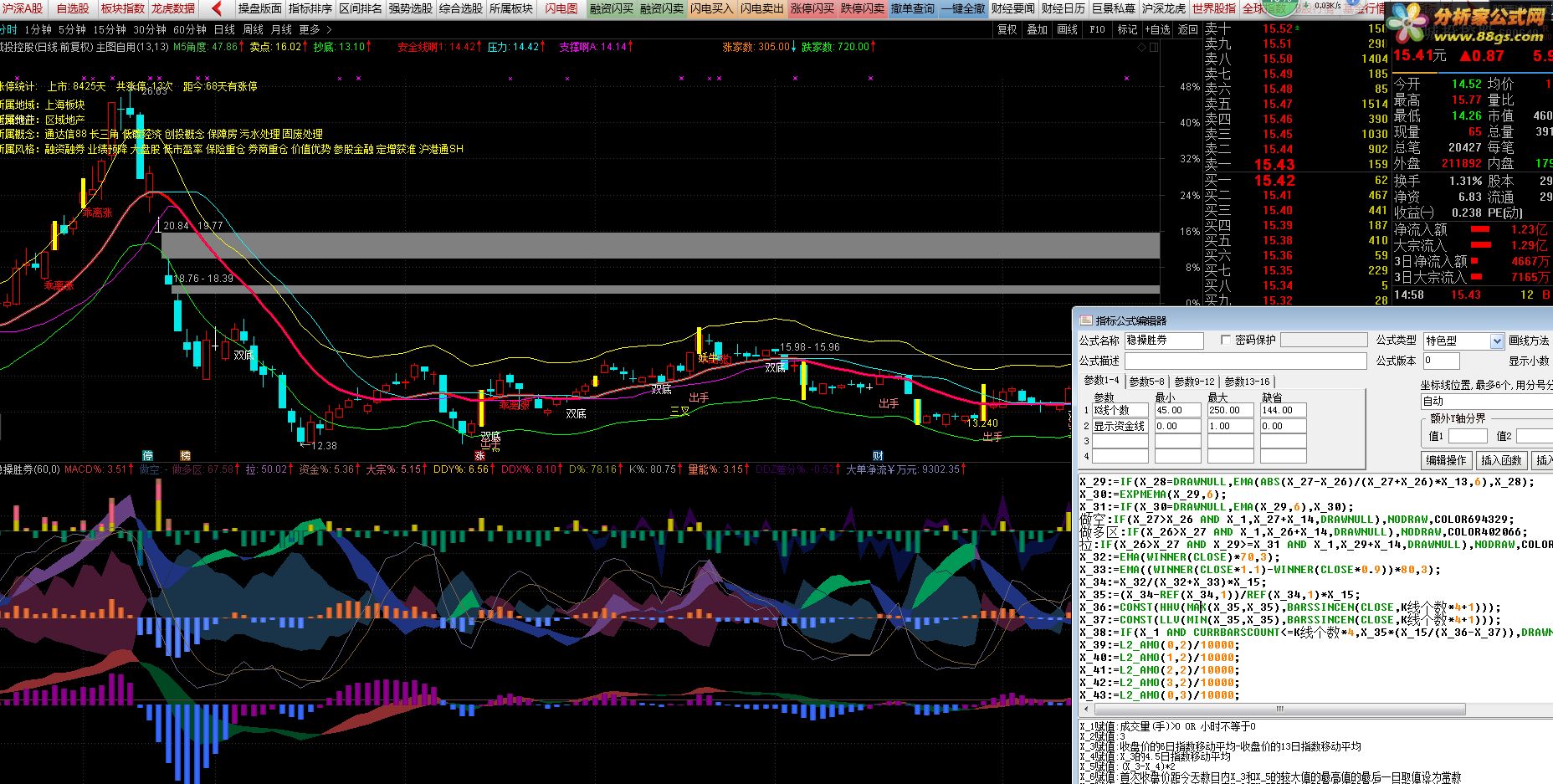The width and height of the screenshot is (1553, 784).
Task: Switch to the 参数5-8 tab
Action: (x=1146, y=382)
